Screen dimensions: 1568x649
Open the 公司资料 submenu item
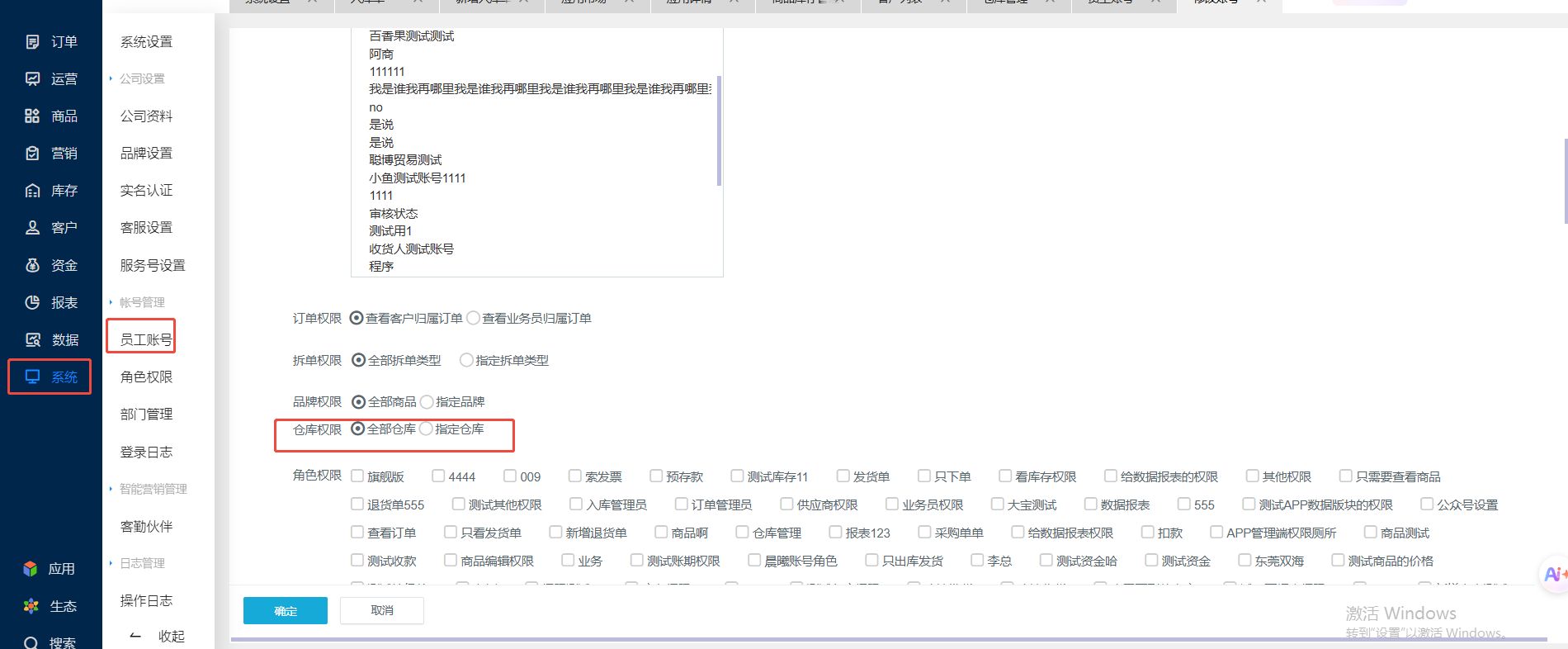click(x=146, y=116)
